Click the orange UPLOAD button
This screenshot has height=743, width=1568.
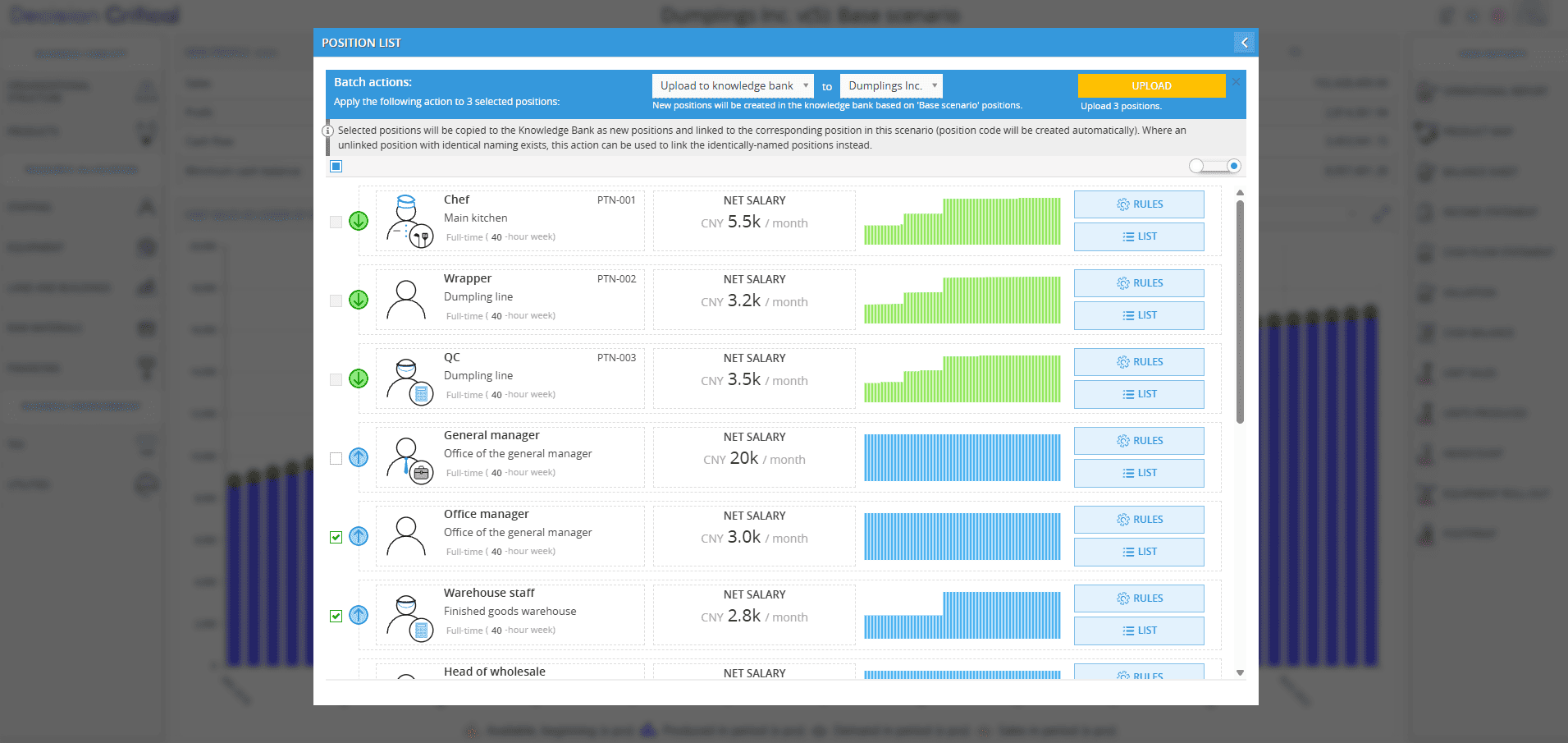click(1151, 85)
